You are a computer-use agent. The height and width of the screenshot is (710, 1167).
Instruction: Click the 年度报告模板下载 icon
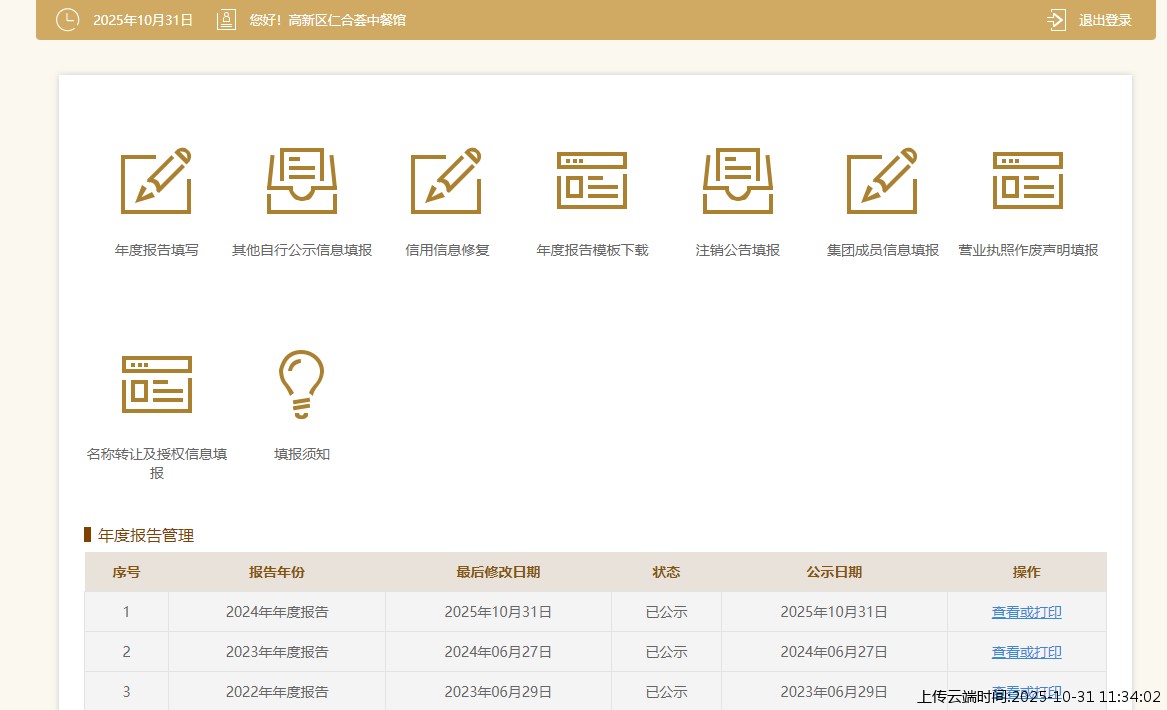pyautogui.click(x=592, y=181)
